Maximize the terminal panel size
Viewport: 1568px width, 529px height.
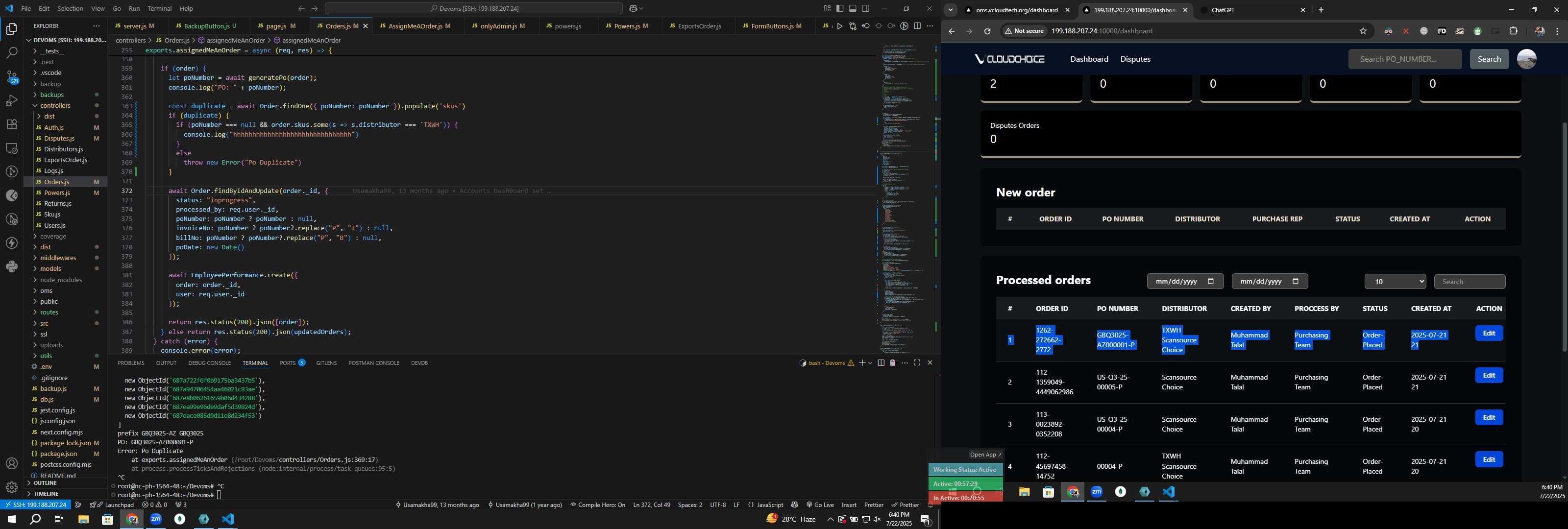(x=917, y=363)
